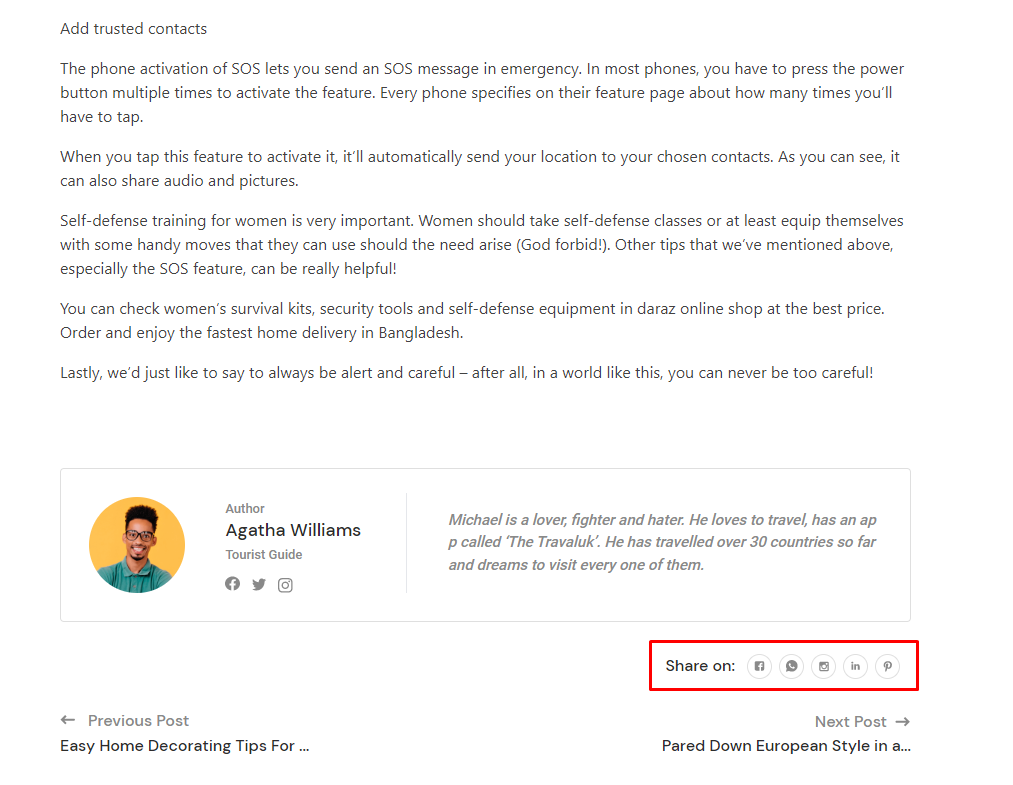
Task: Share the post on Instagram
Action: pyautogui.click(x=823, y=666)
